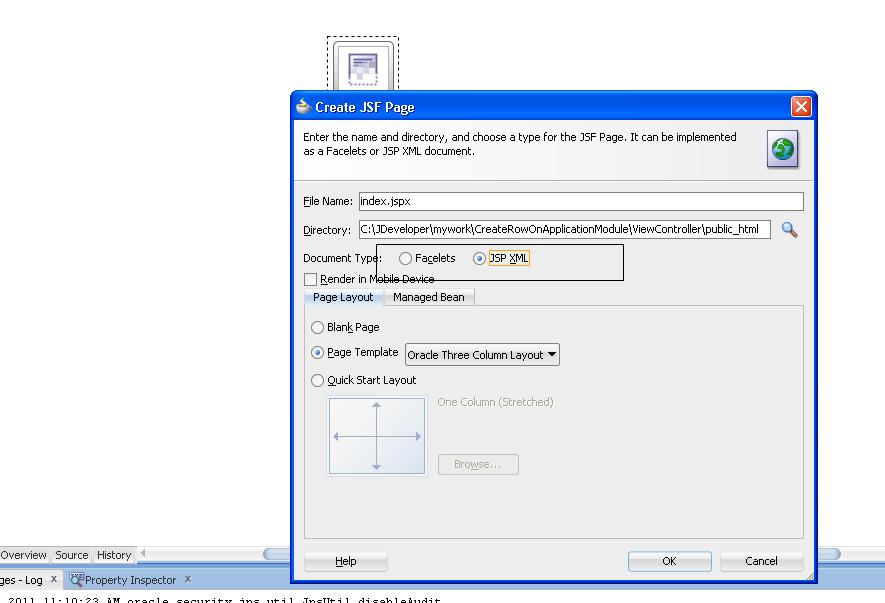This screenshot has height=603, width=885.
Task: Click the OK button to create the page
Action: [x=668, y=561]
